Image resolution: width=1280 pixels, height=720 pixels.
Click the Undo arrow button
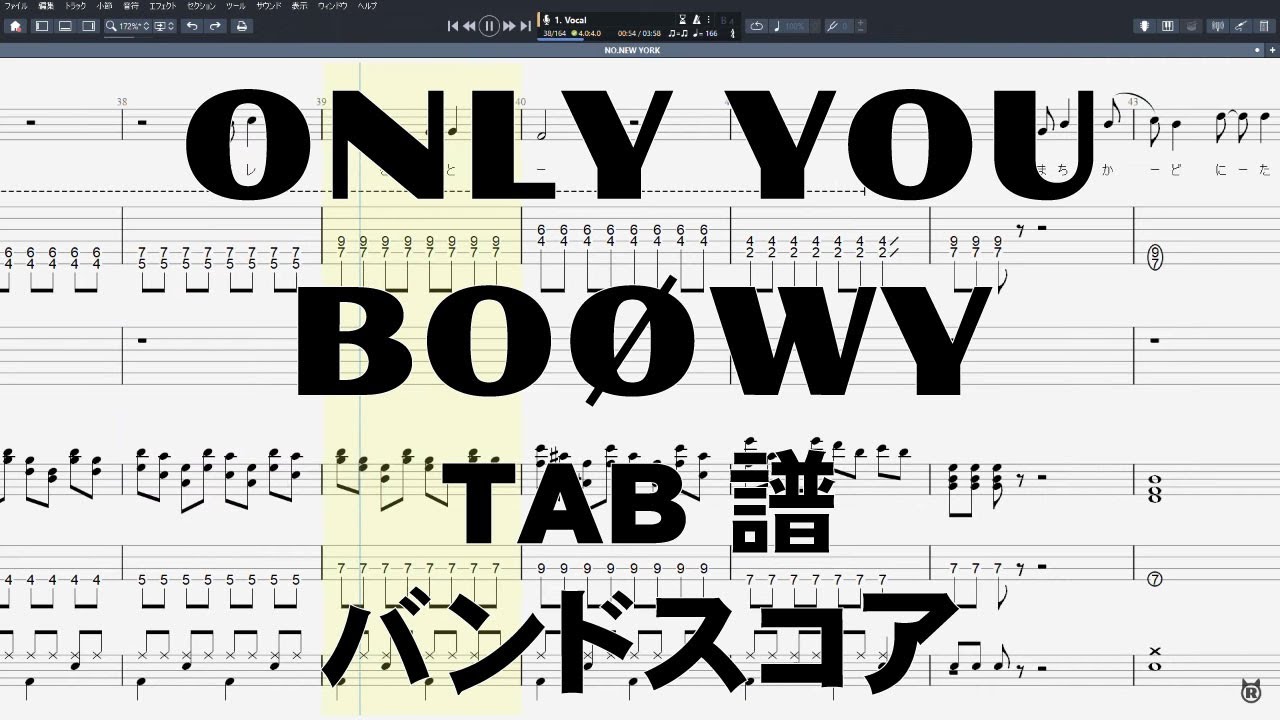pyautogui.click(x=191, y=26)
